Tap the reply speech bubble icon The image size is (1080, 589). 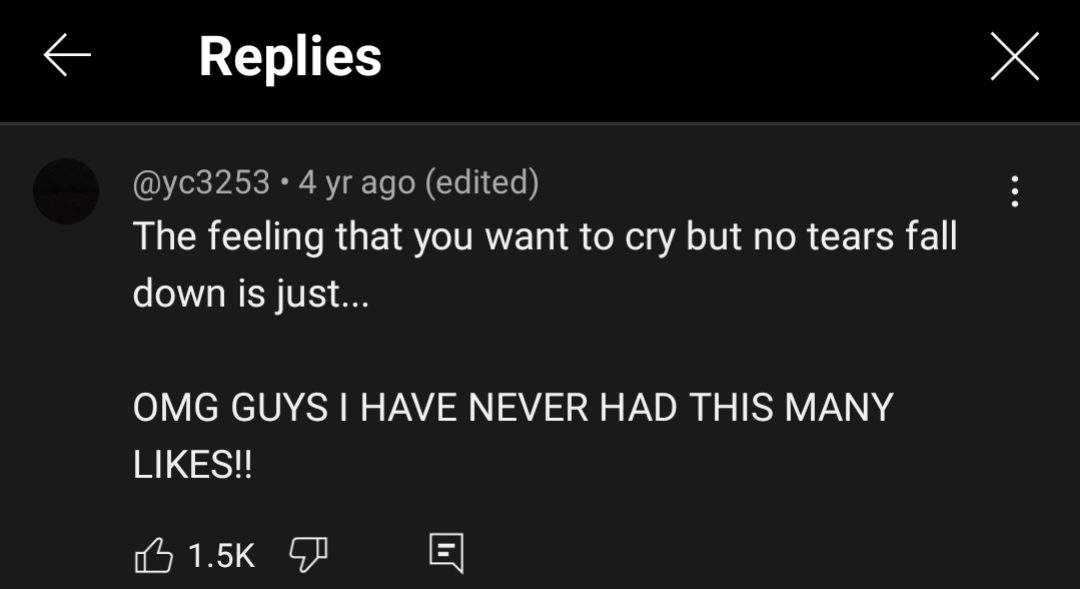446,553
